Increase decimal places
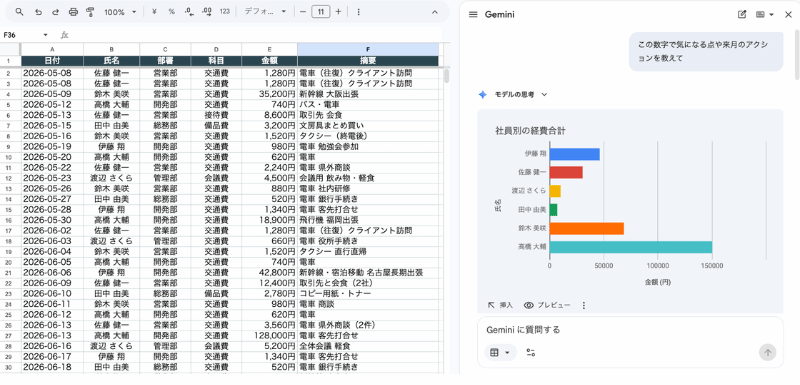 tap(207, 12)
